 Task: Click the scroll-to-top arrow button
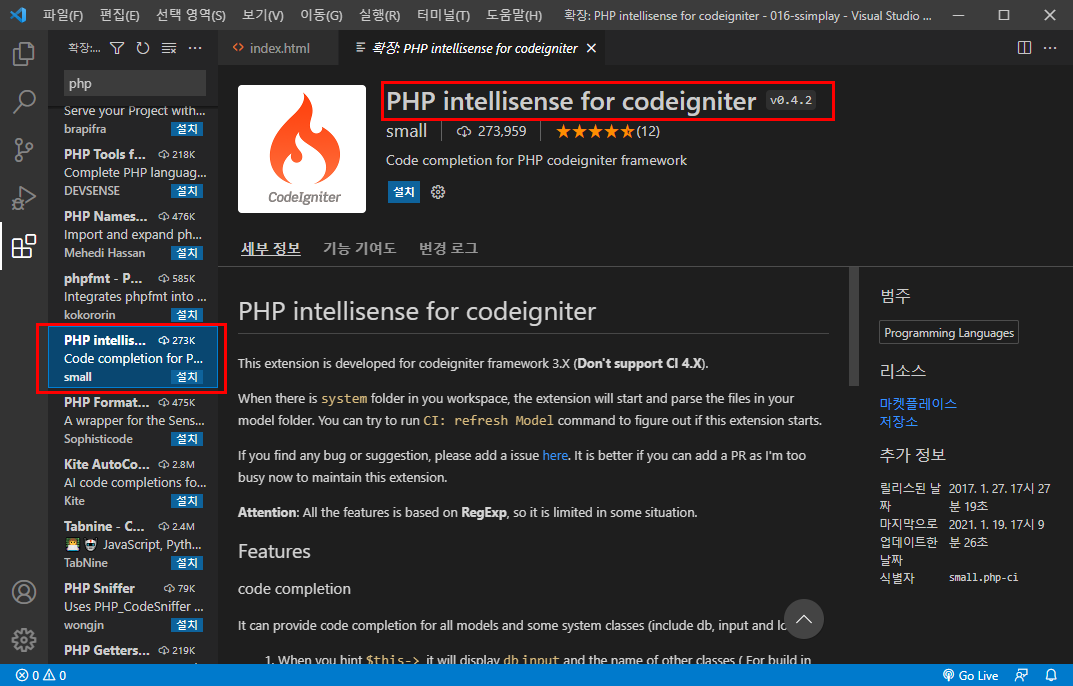804,619
